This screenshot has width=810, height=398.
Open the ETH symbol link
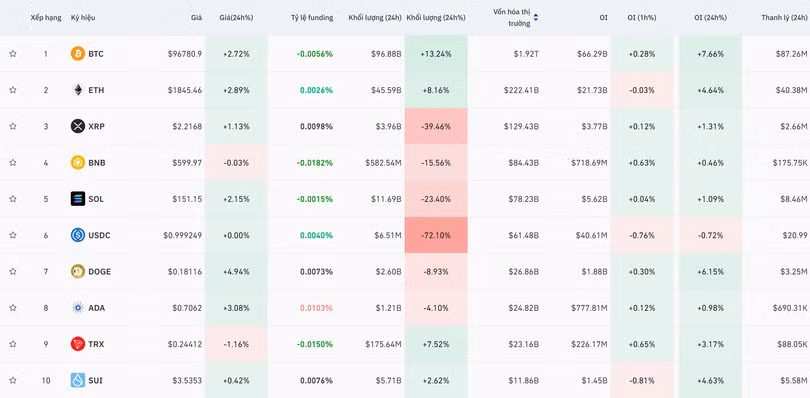96,90
